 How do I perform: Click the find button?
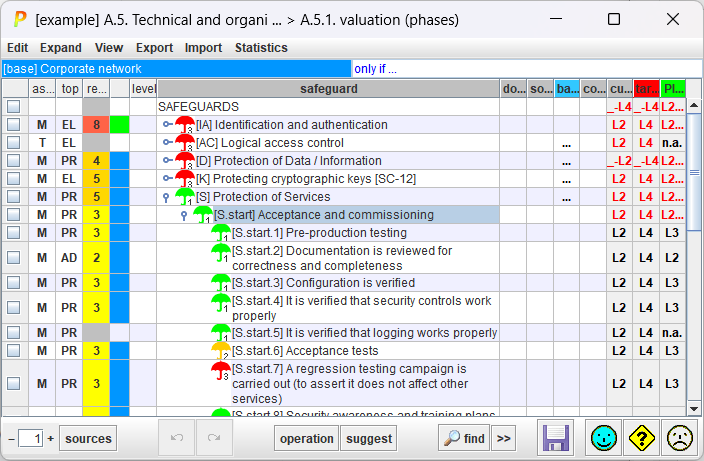tap(464, 438)
